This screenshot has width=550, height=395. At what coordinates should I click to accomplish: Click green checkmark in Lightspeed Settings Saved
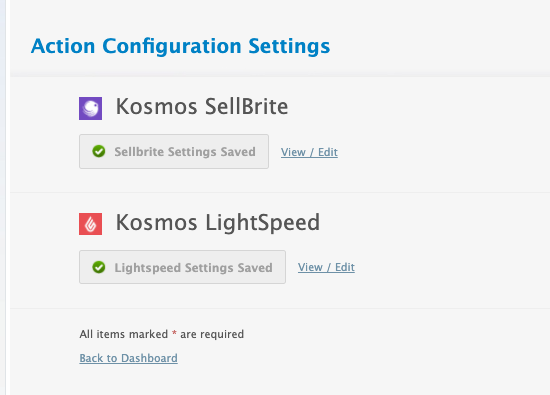99,267
